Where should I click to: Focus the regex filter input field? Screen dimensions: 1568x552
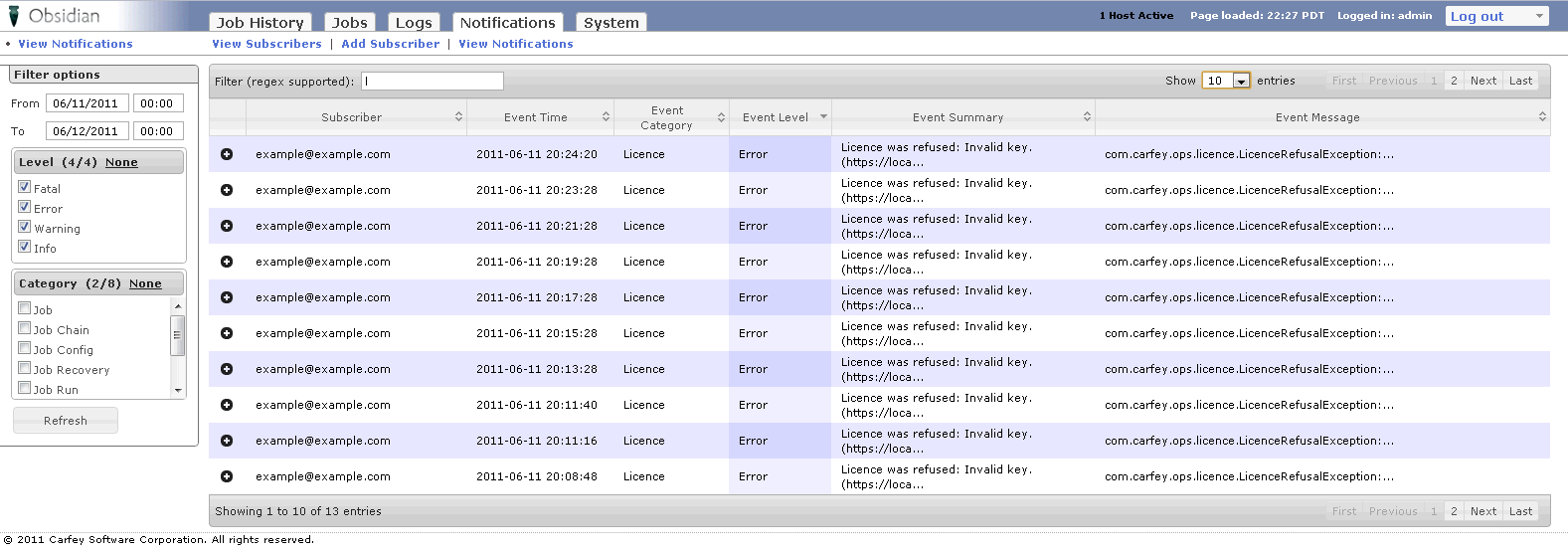click(x=433, y=82)
